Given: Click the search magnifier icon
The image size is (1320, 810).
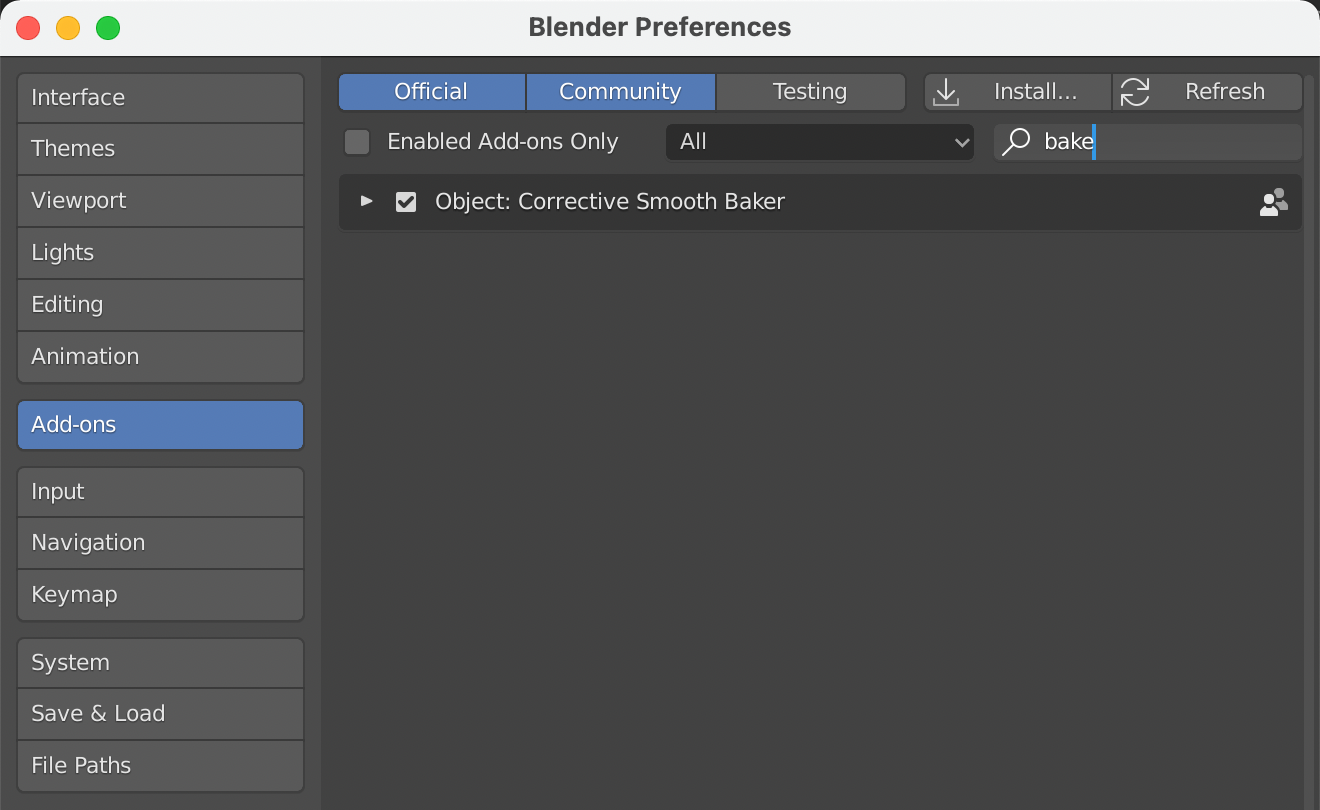Looking at the screenshot, I should point(1016,142).
